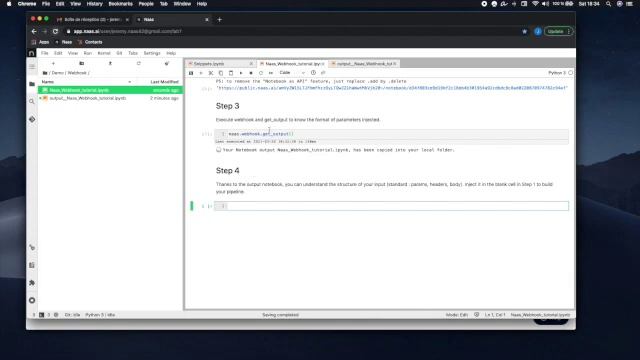640x360 pixels.
Task: Click the ring icon at the sidebar bottom
Action: (x=32, y=300)
